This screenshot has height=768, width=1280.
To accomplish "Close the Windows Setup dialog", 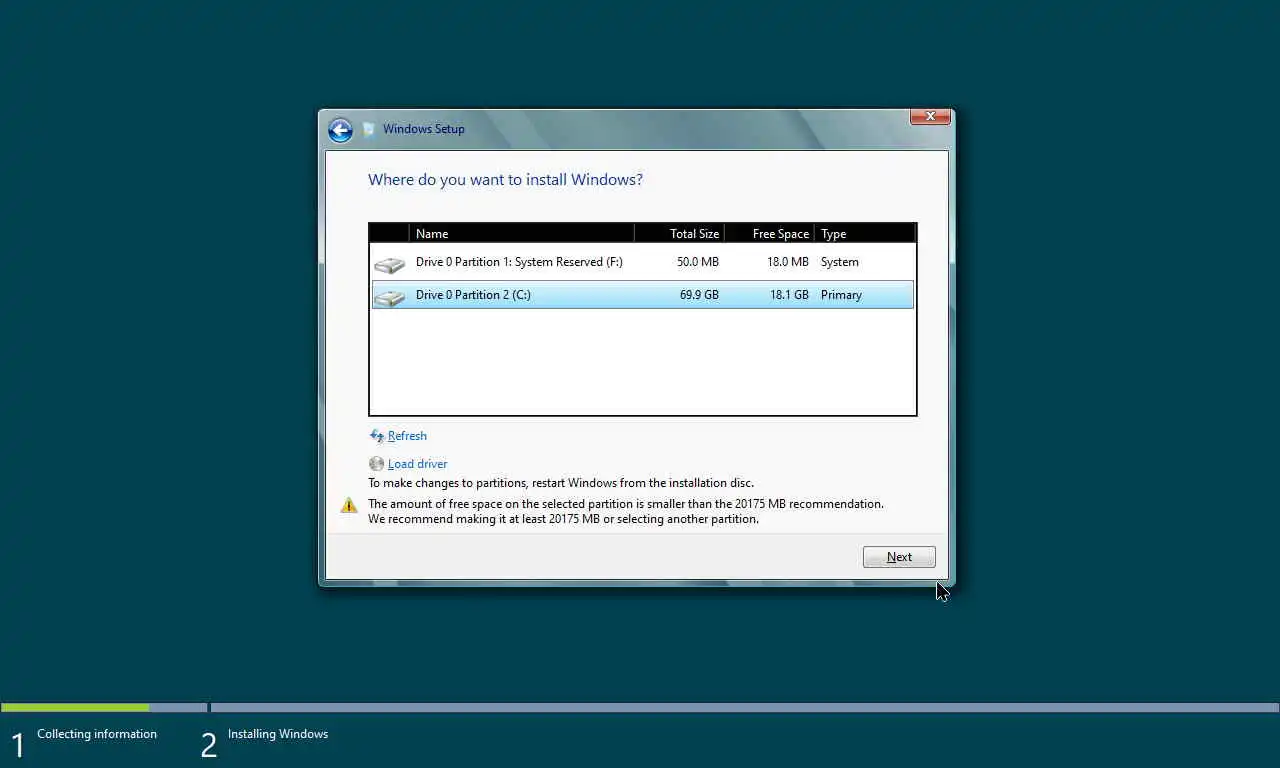I will [930, 117].
